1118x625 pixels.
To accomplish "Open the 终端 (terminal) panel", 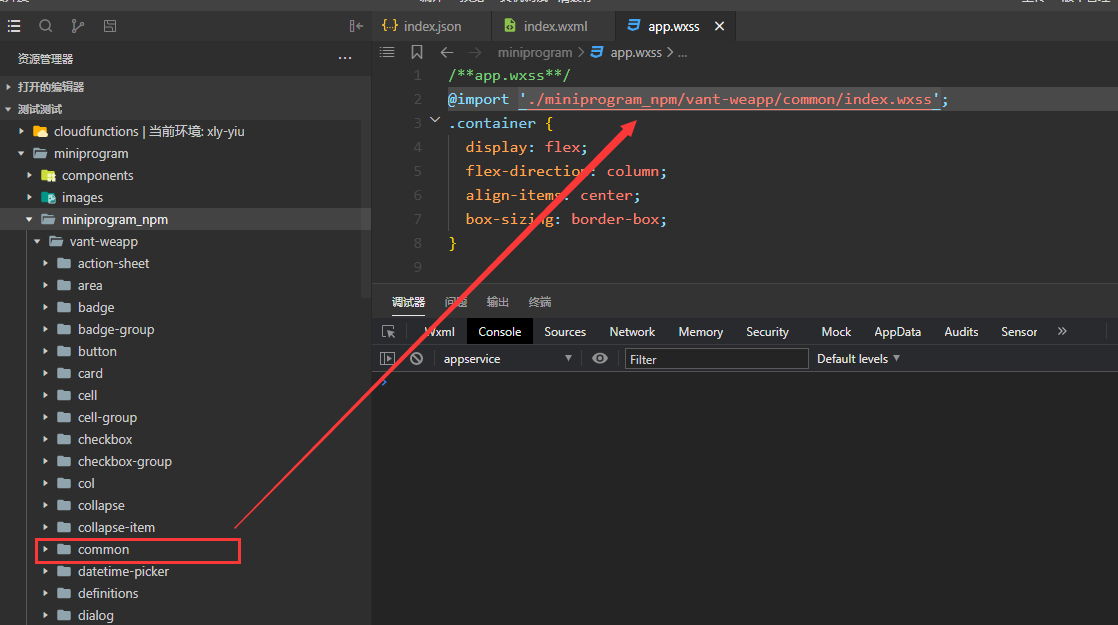I will pyautogui.click(x=539, y=302).
